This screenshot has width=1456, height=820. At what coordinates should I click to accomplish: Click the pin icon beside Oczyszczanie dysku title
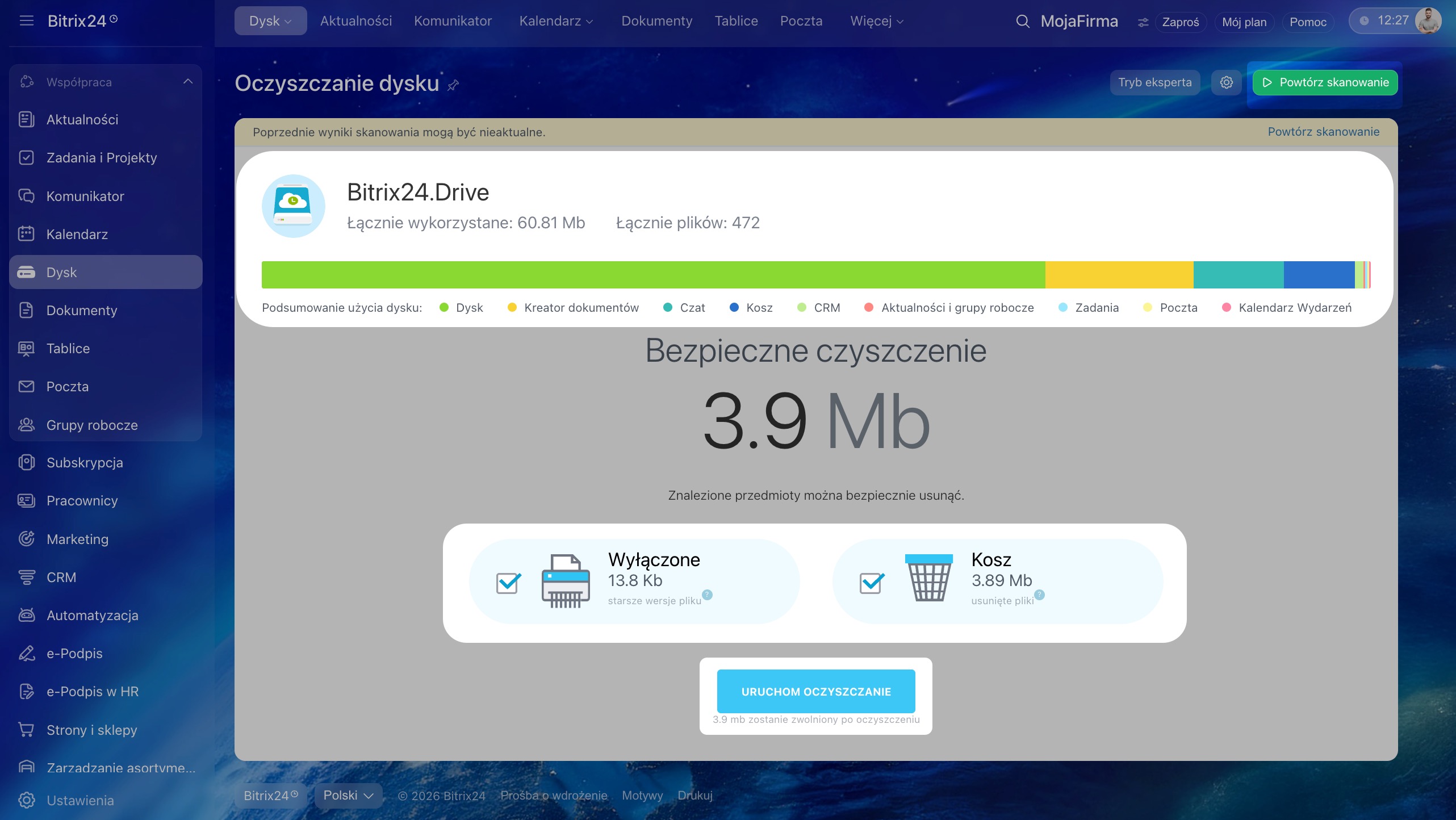tap(453, 85)
